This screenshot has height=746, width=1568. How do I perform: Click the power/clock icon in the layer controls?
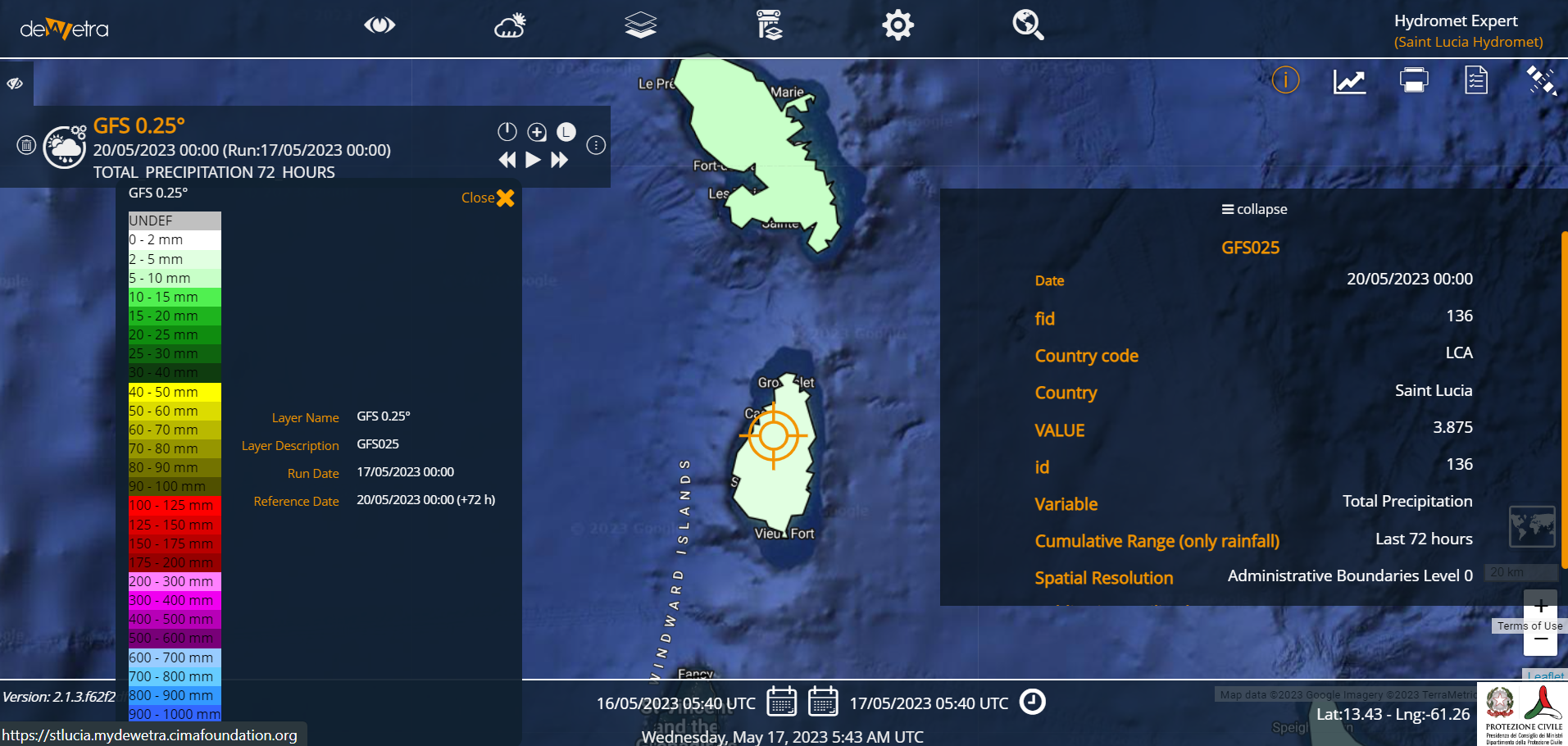[x=507, y=131]
